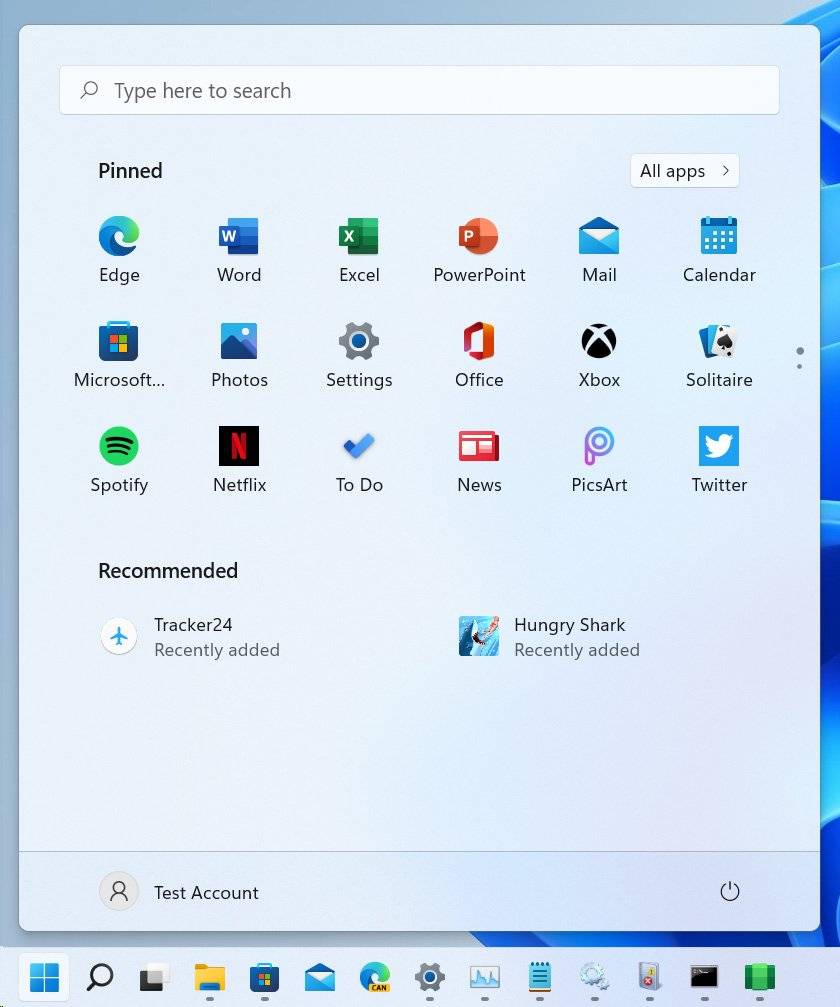The height and width of the screenshot is (1007, 840).
Task: Open the Settings gear on the taskbar
Action: (430, 977)
